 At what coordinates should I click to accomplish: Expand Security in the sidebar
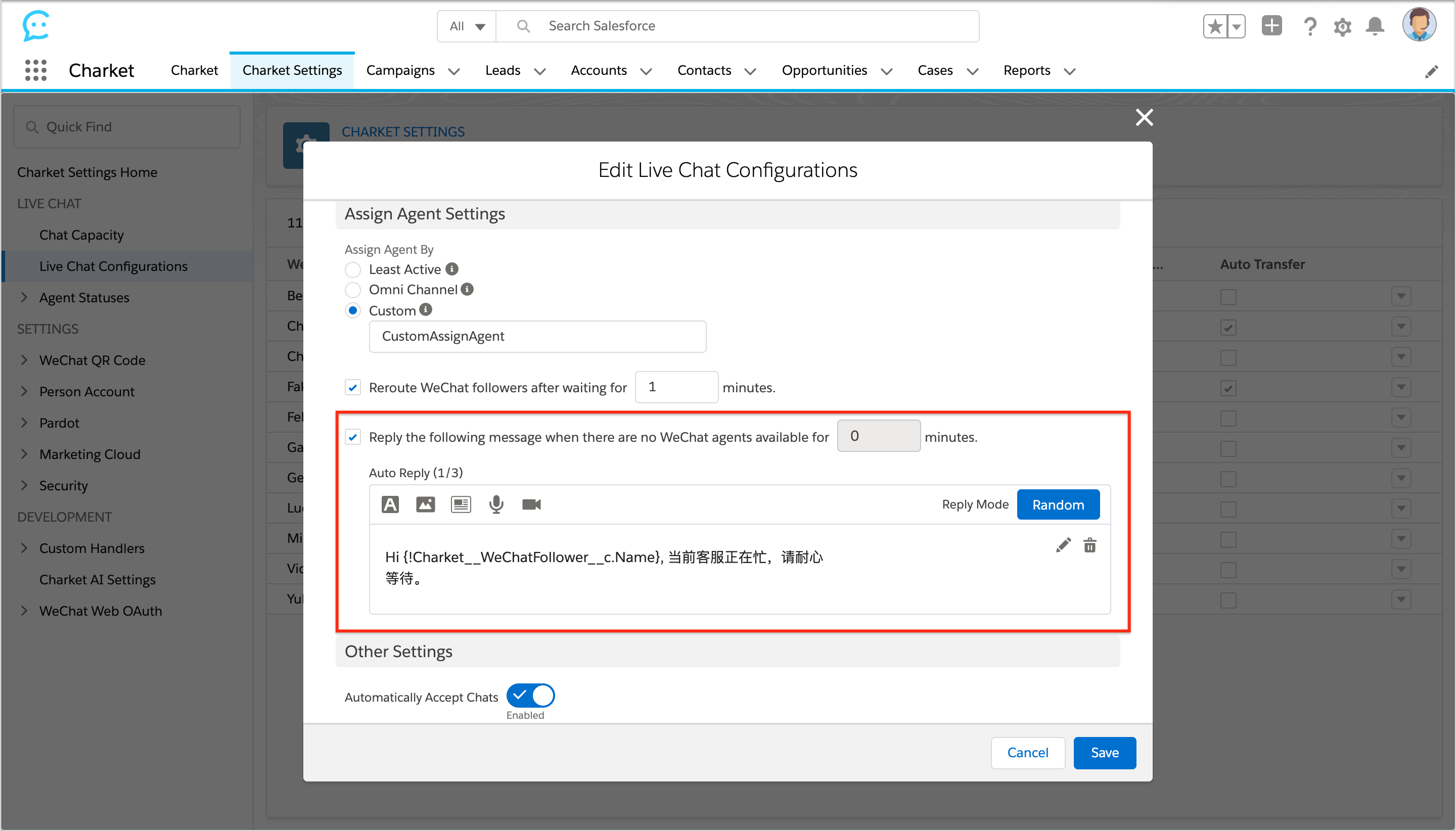point(24,486)
